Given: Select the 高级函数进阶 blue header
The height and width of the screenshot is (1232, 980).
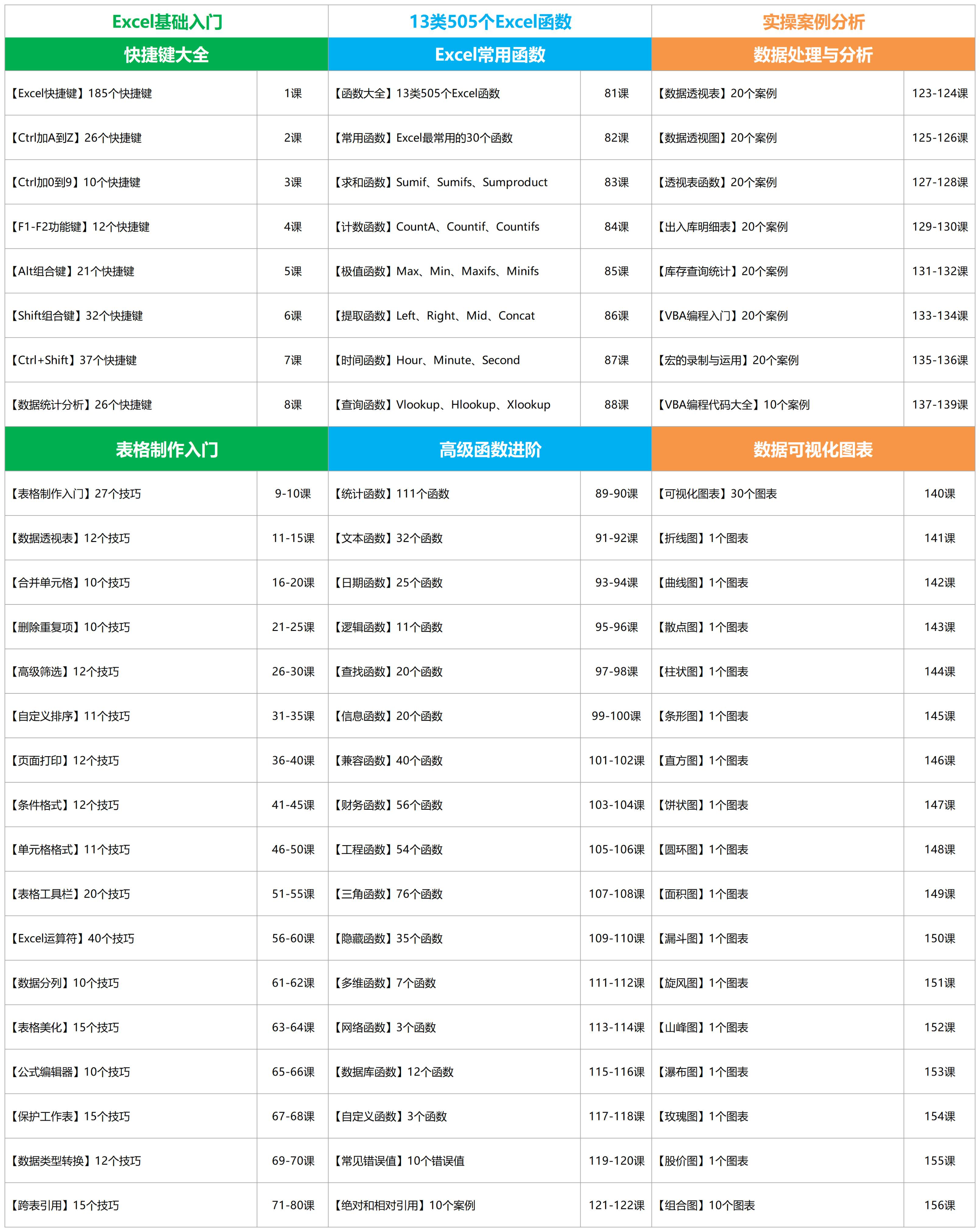Looking at the screenshot, I should pos(490,450).
